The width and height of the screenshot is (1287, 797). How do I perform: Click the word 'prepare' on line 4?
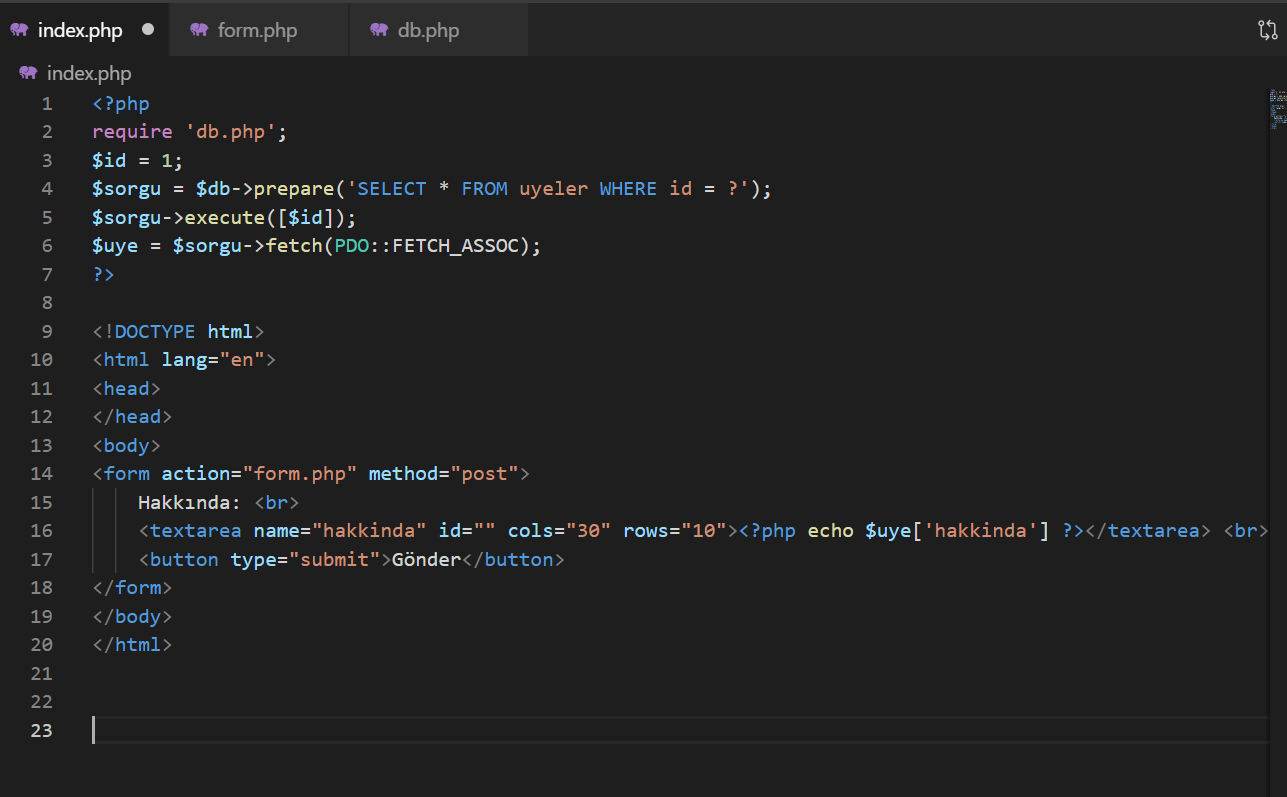(x=294, y=189)
